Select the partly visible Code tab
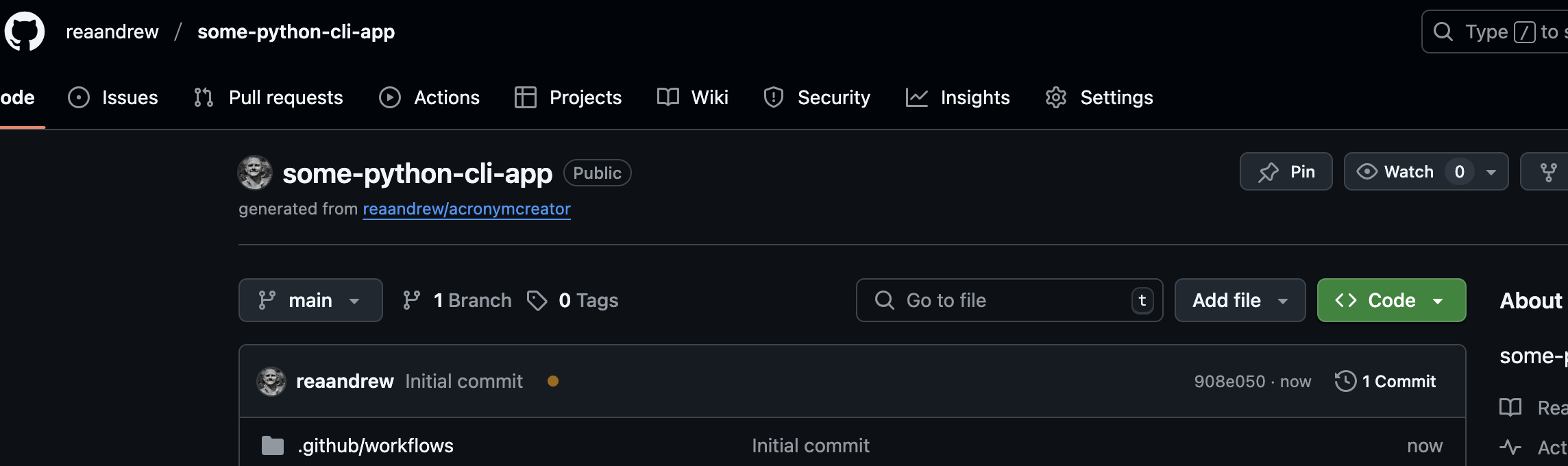This screenshot has width=1568, height=466. tap(17, 97)
